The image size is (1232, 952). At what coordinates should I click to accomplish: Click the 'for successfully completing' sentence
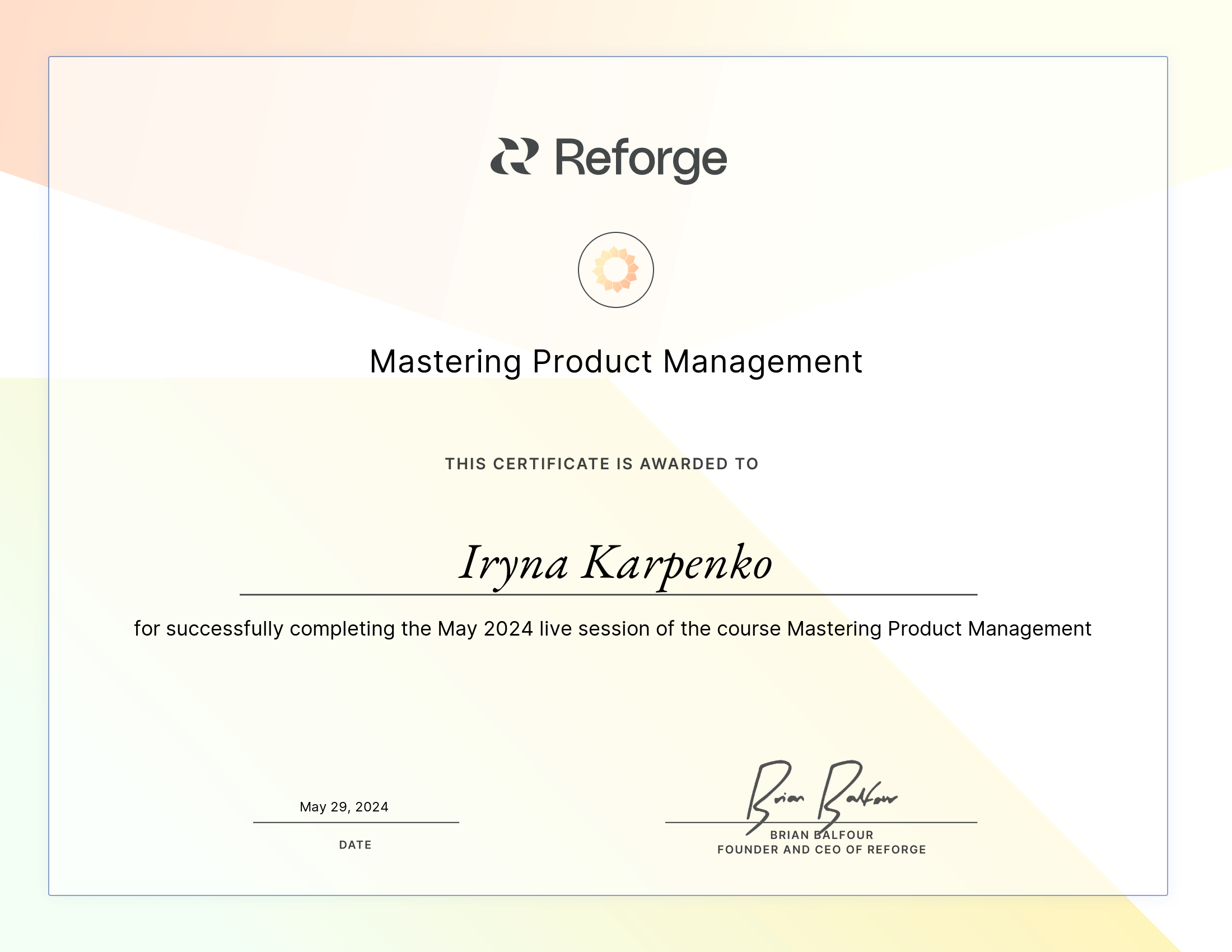612,628
